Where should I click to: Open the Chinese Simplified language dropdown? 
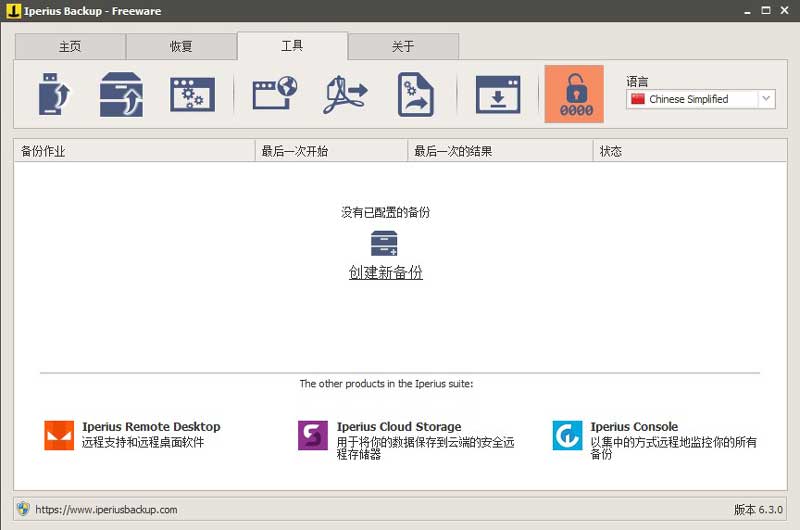(701, 99)
